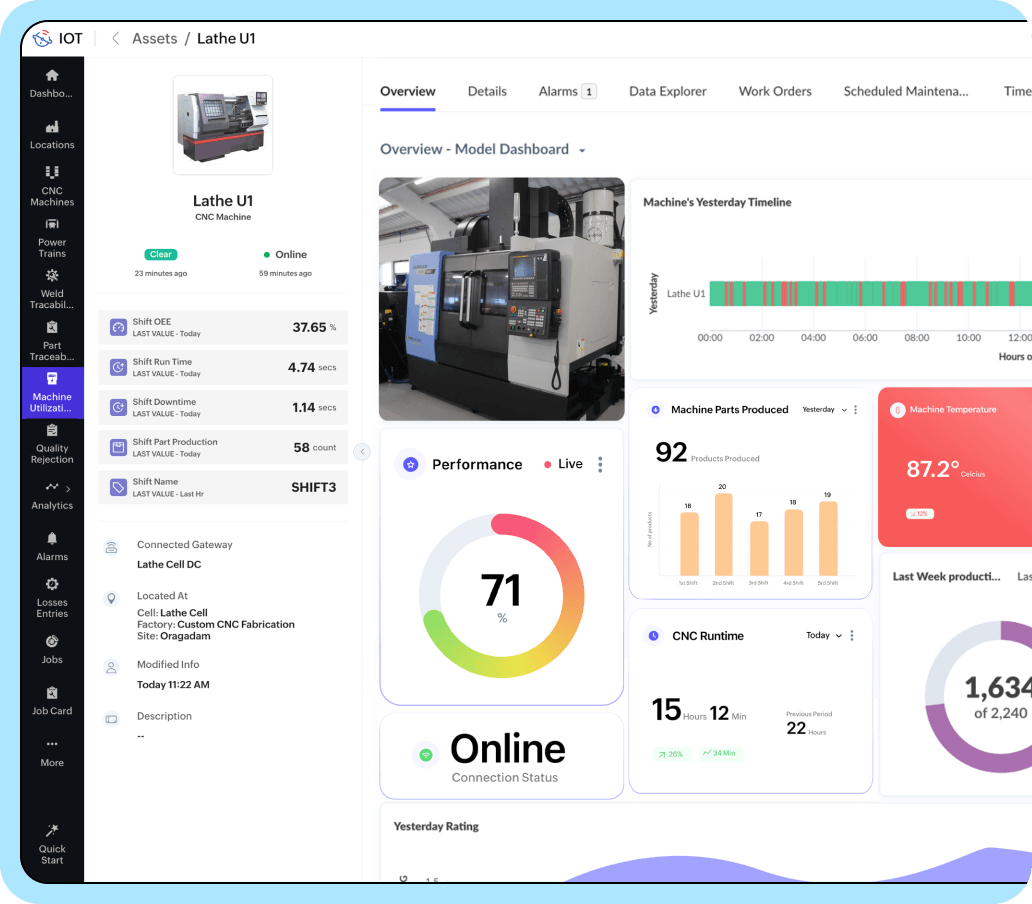Open the Dashboards section in the sidebar
The width and height of the screenshot is (1032, 904).
click(x=52, y=84)
